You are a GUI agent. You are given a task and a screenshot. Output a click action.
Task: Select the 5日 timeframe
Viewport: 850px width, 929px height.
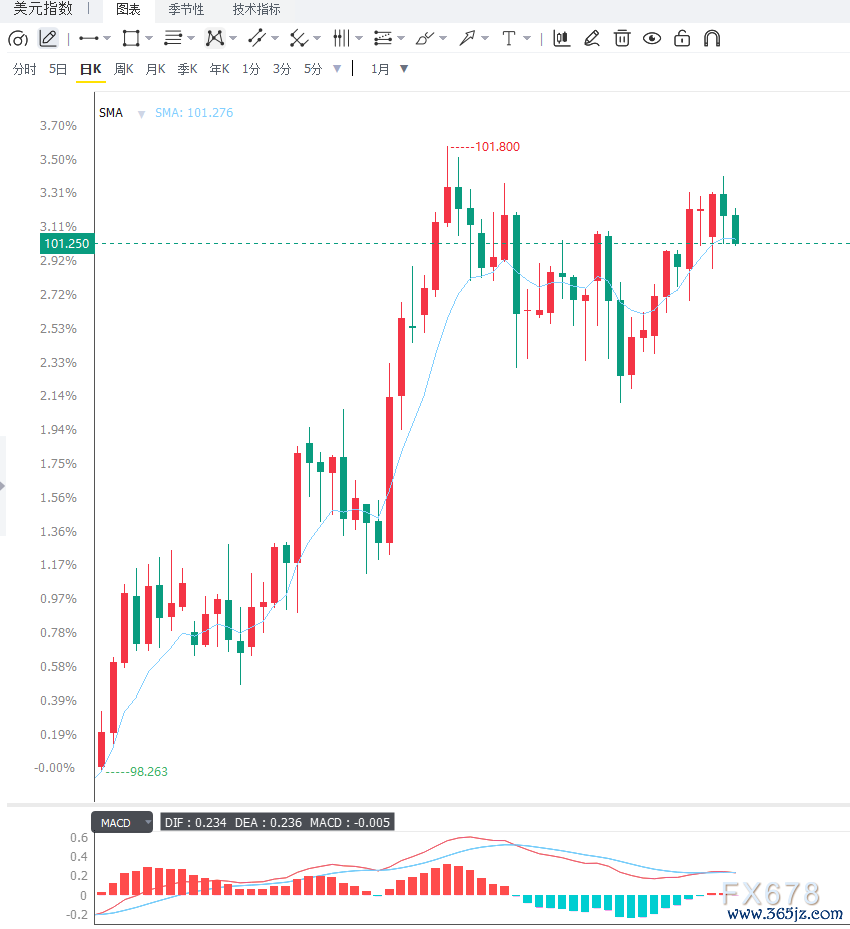tap(57, 69)
